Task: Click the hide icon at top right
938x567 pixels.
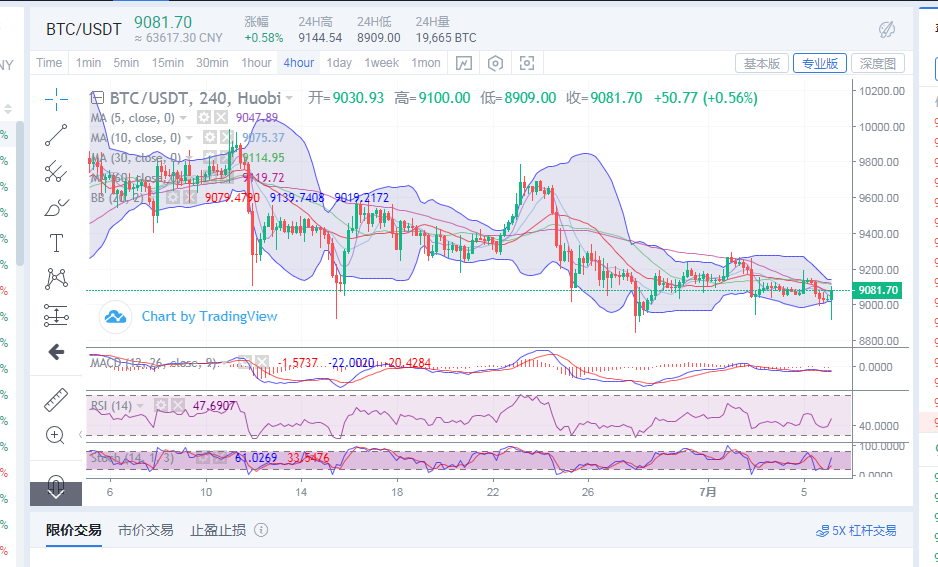Action: pyautogui.click(x=887, y=29)
